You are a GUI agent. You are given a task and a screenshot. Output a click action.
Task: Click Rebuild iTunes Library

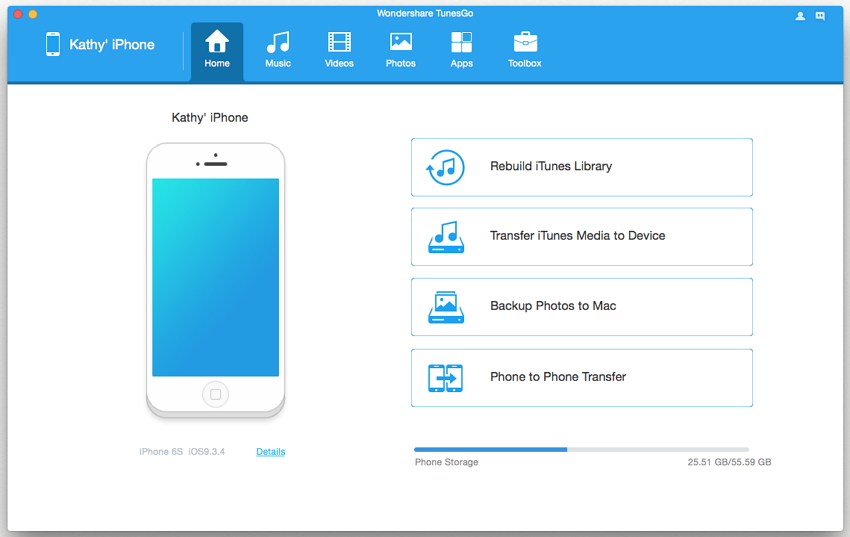(581, 167)
